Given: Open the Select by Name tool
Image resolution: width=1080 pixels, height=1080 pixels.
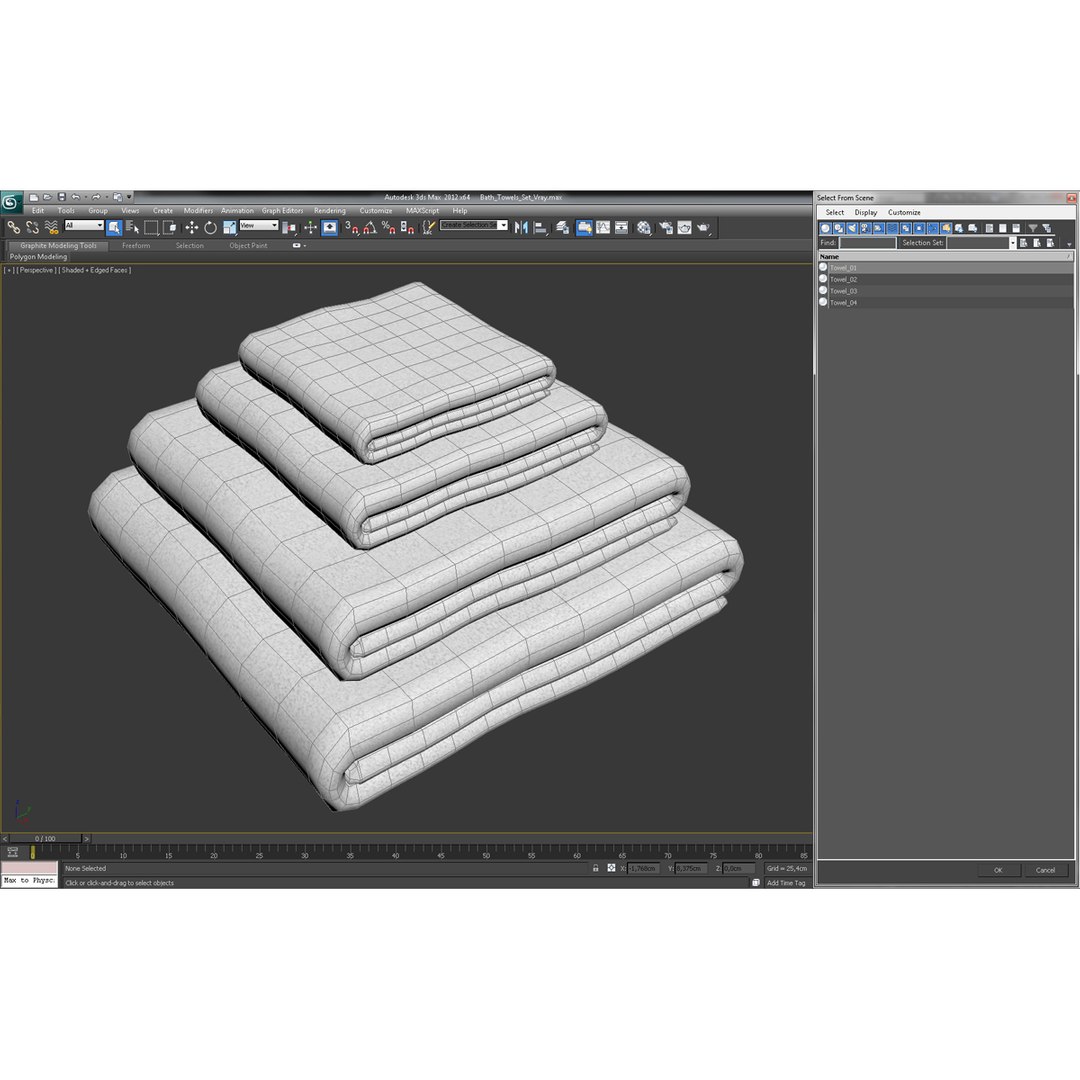Looking at the screenshot, I should click(133, 227).
